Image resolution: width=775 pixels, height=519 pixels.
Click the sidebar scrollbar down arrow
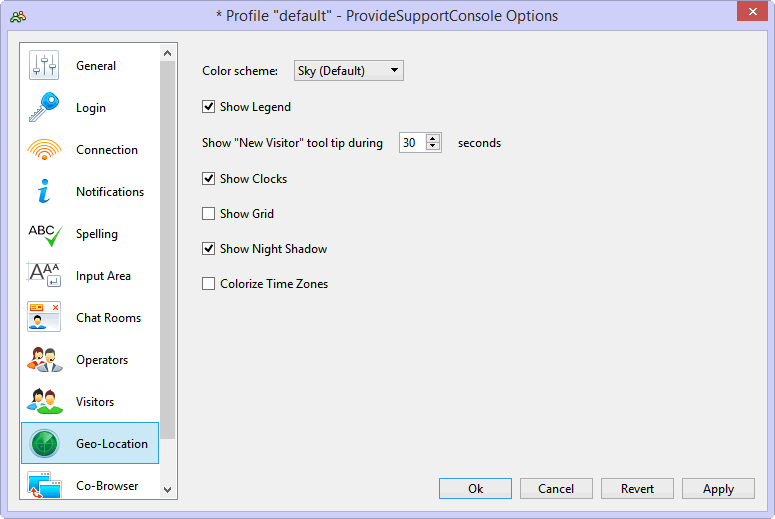click(168, 490)
